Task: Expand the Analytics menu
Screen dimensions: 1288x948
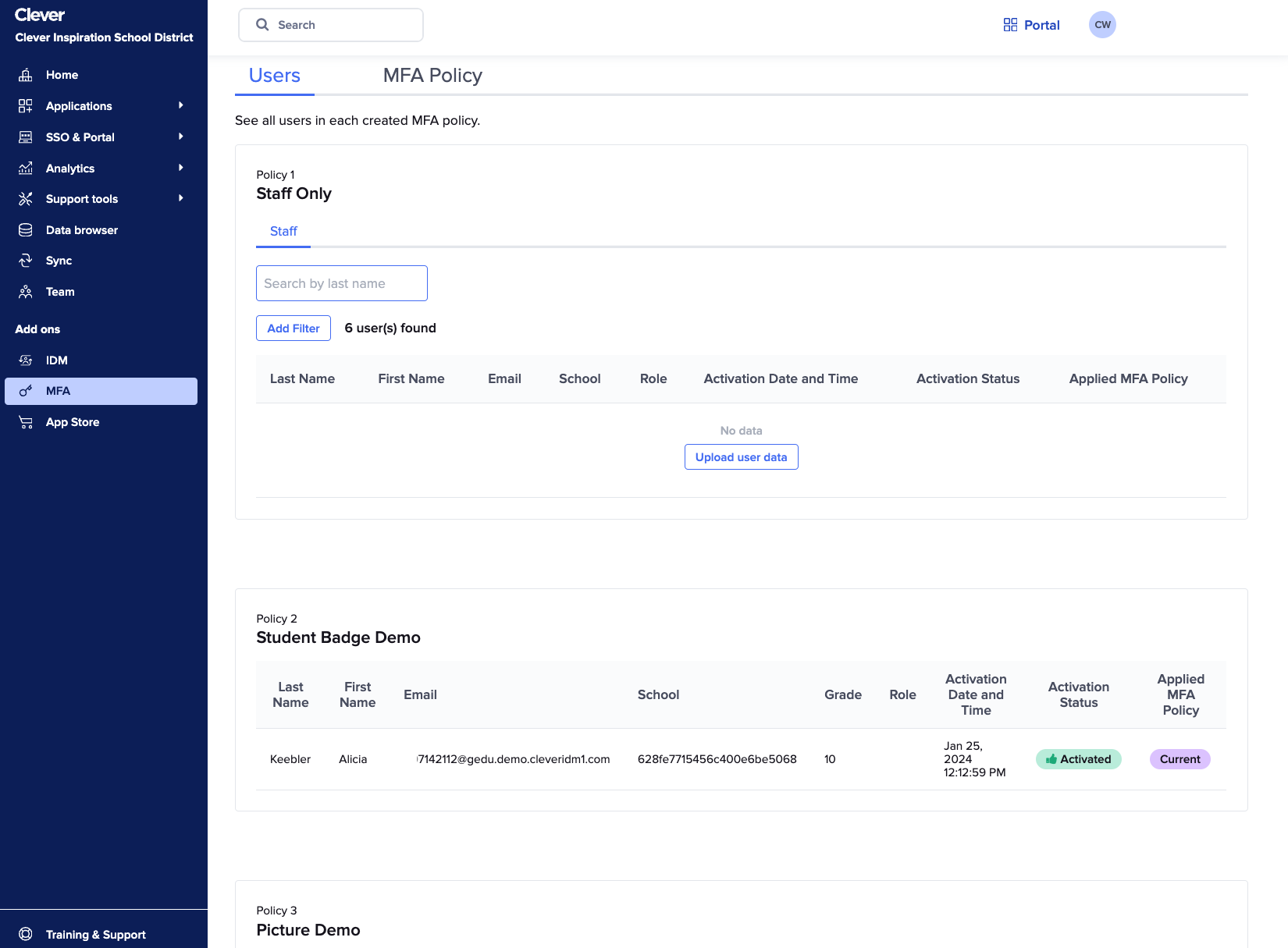Action: click(x=70, y=168)
